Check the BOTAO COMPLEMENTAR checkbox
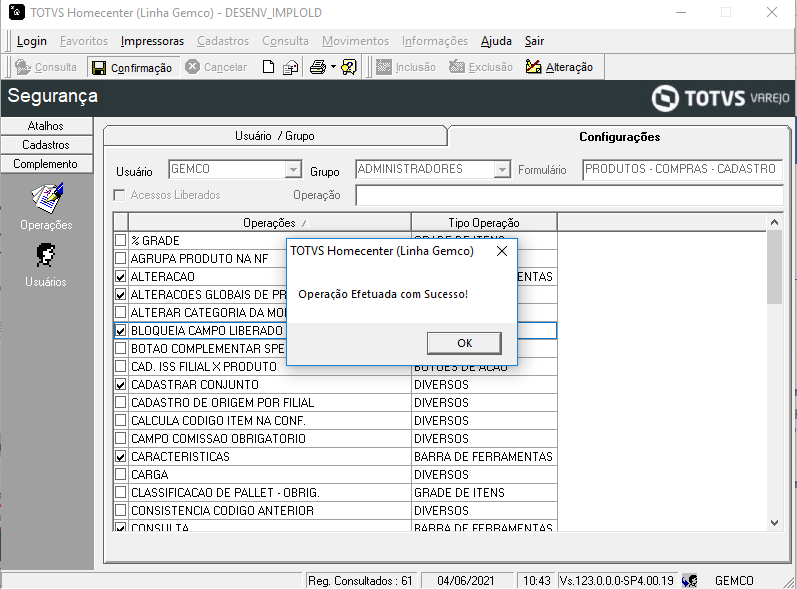 pyautogui.click(x=120, y=348)
